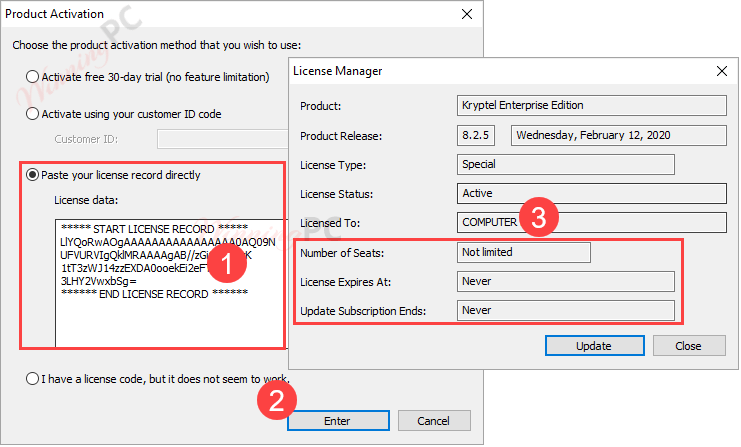The image size is (741, 447).
Task: Click the Enter button in Product Activation
Action: pos(338,421)
